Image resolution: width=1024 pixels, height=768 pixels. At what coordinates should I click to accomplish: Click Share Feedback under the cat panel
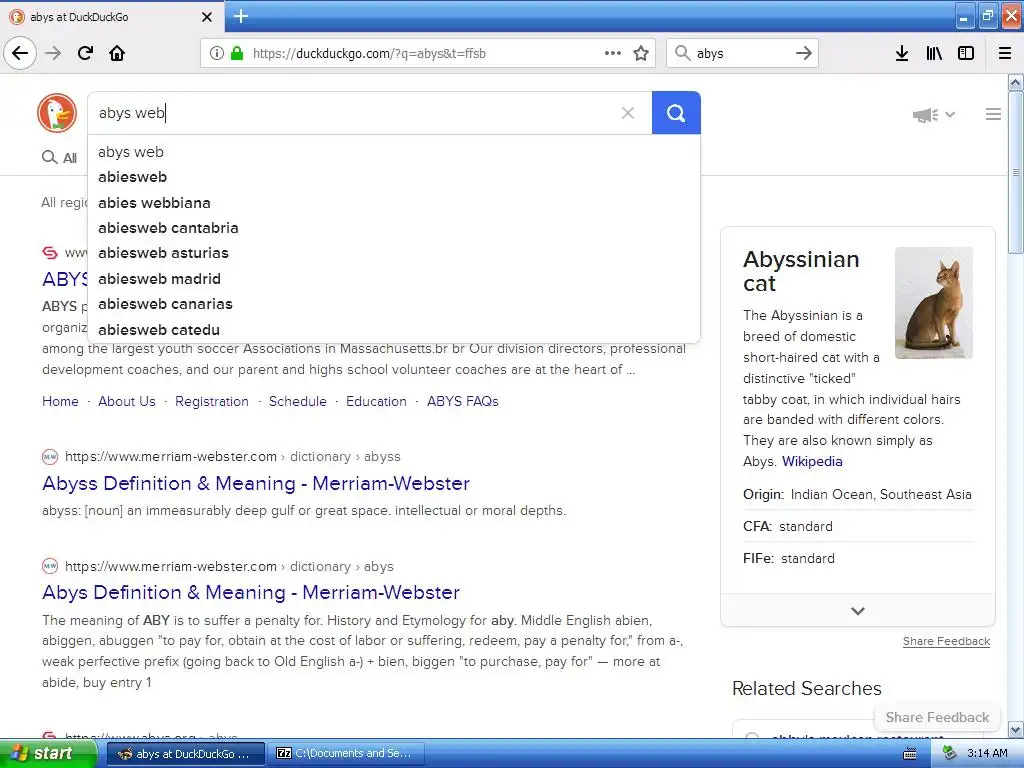click(x=946, y=641)
